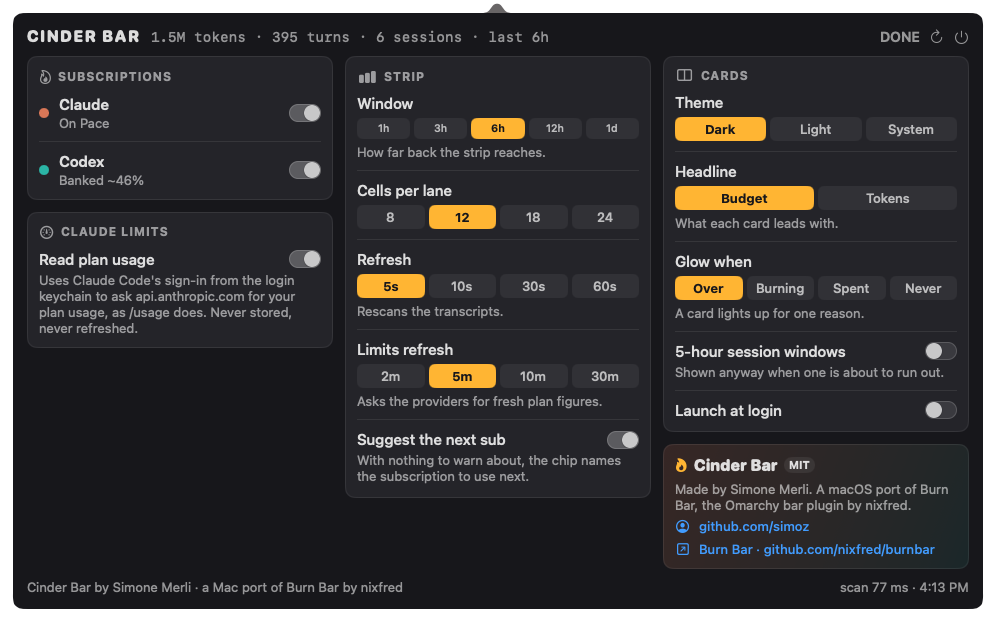Viewport: 996px width, 622px height.
Task: Click the flame icon beside SUBSCRIPTIONS
Action: pos(45,77)
